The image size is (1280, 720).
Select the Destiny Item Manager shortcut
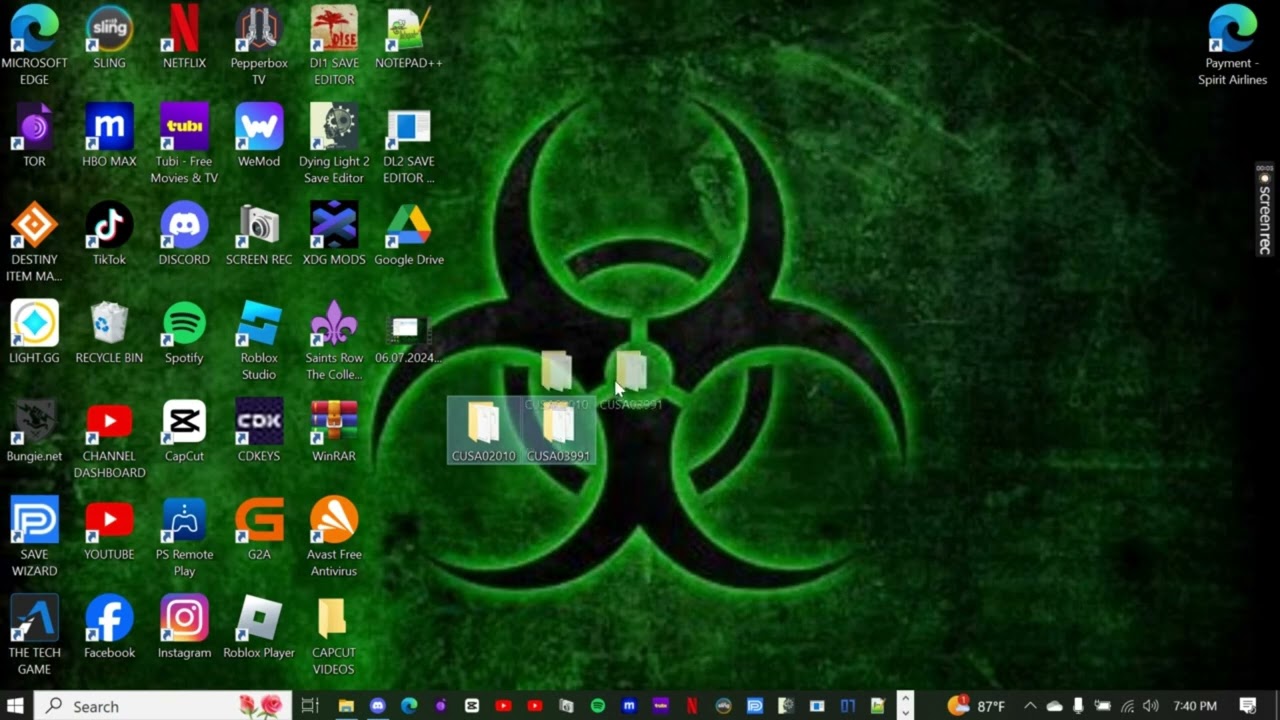click(34, 242)
